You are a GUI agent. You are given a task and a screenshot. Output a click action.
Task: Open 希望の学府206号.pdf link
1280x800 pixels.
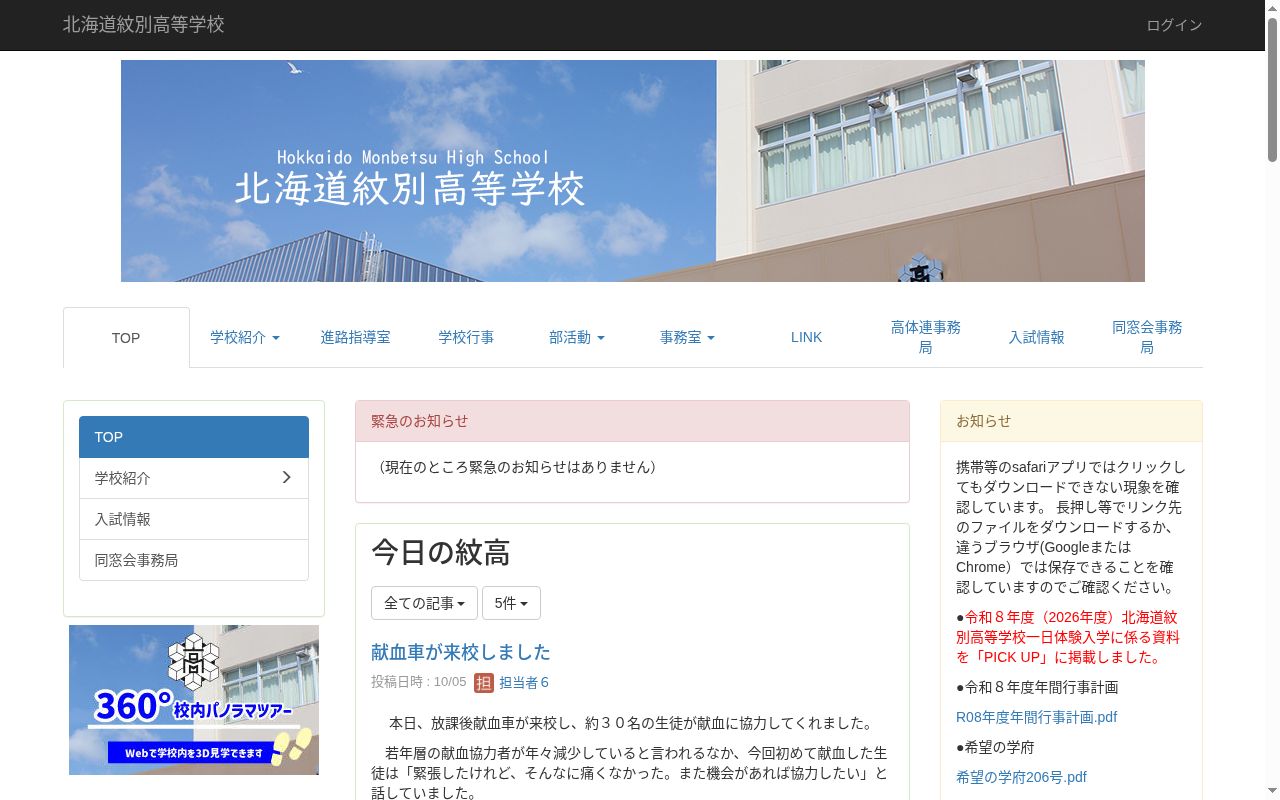(1021, 777)
